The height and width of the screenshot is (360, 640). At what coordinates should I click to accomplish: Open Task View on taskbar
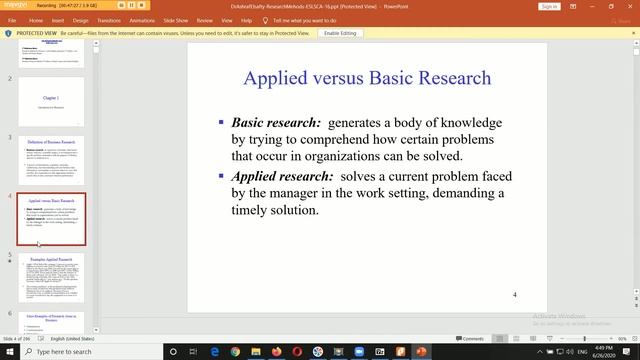(x=193, y=351)
